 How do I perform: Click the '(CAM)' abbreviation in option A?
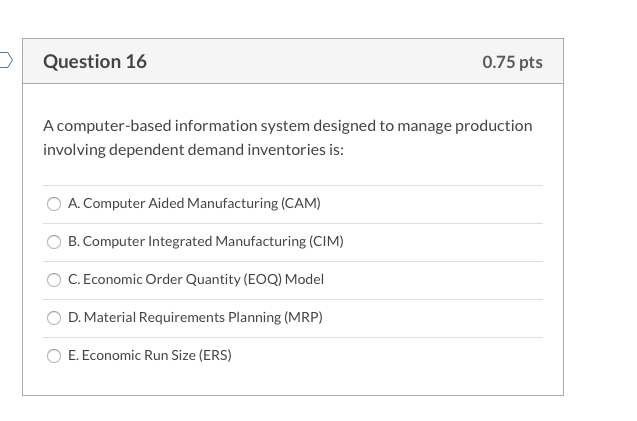pyautogui.click(x=301, y=204)
